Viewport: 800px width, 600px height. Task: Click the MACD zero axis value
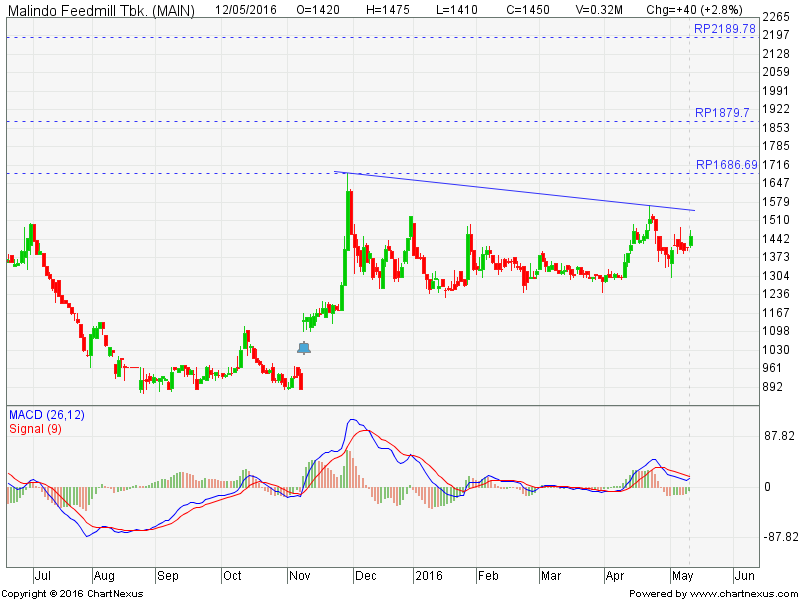pyautogui.click(x=767, y=487)
